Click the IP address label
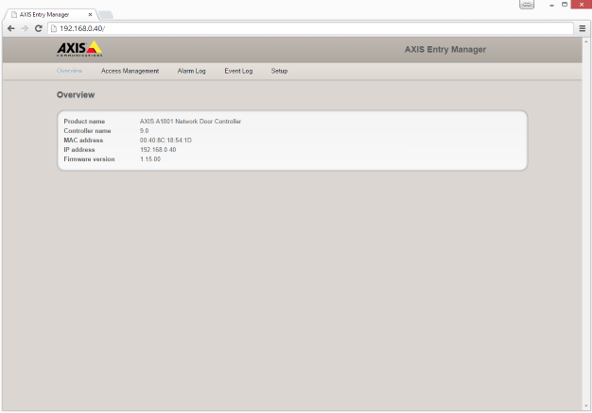 point(79,149)
